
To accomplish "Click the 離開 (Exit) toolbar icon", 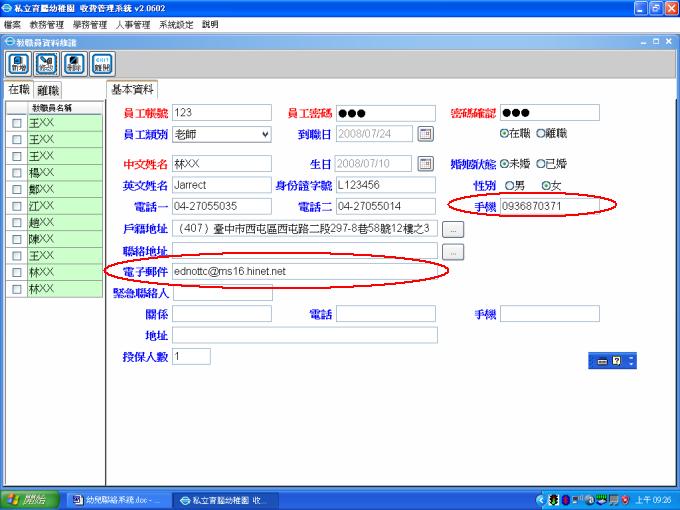I will pos(100,64).
